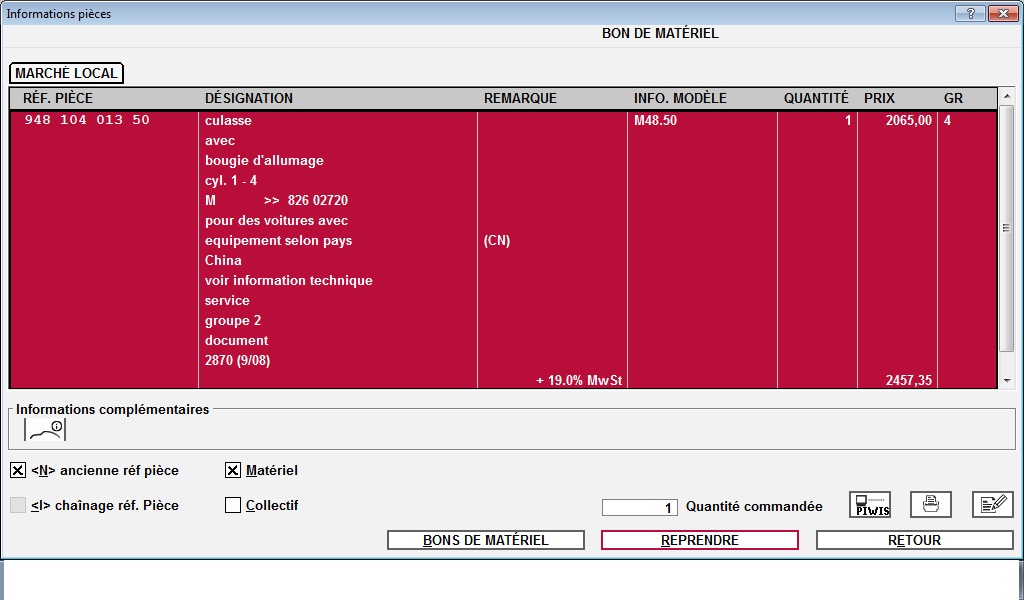
Task: Open the edit note pencil icon
Action: click(993, 505)
